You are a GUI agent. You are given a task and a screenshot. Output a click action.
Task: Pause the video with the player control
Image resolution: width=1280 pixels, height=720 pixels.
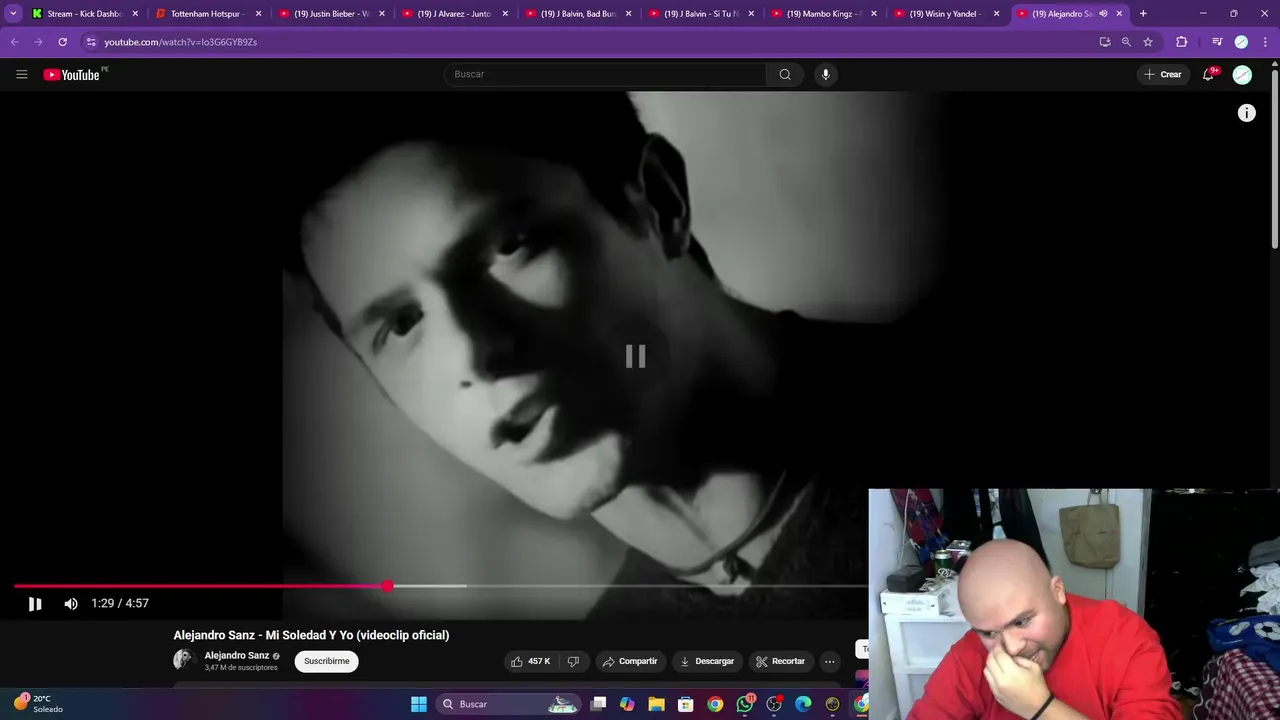tap(35, 604)
